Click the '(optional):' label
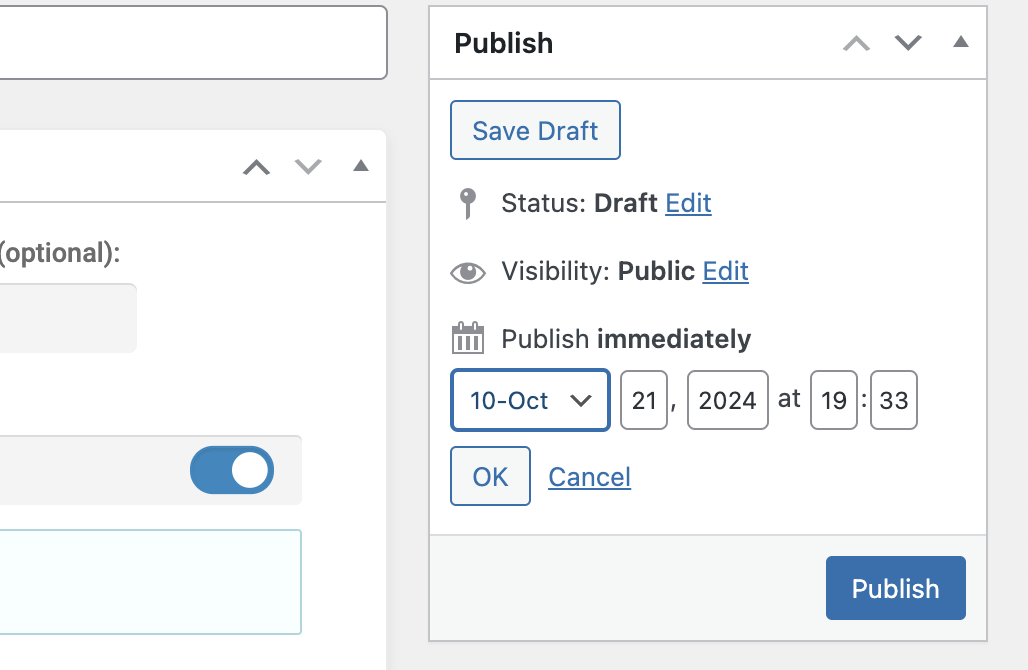 pyautogui.click(x=60, y=253)
